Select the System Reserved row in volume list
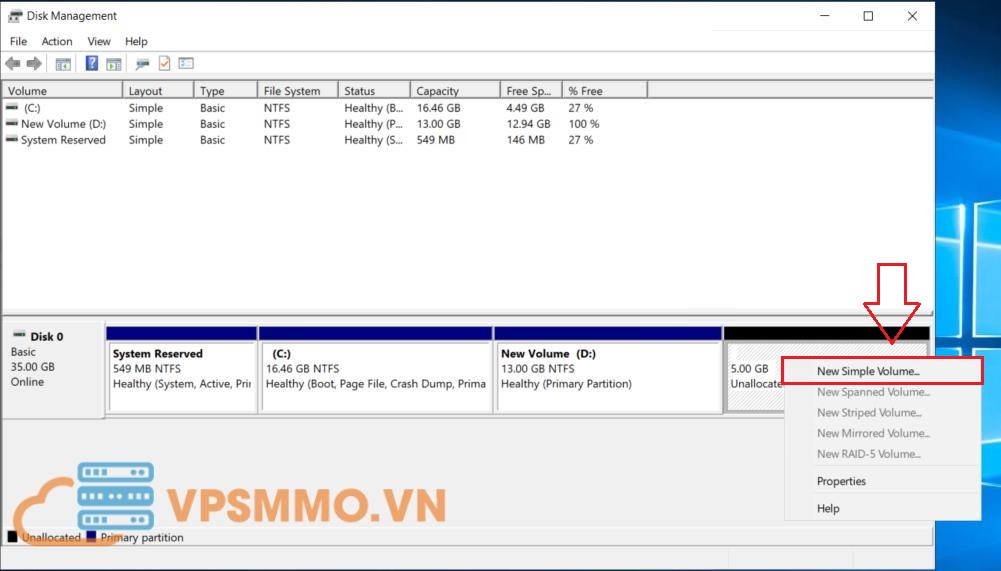 62,140
